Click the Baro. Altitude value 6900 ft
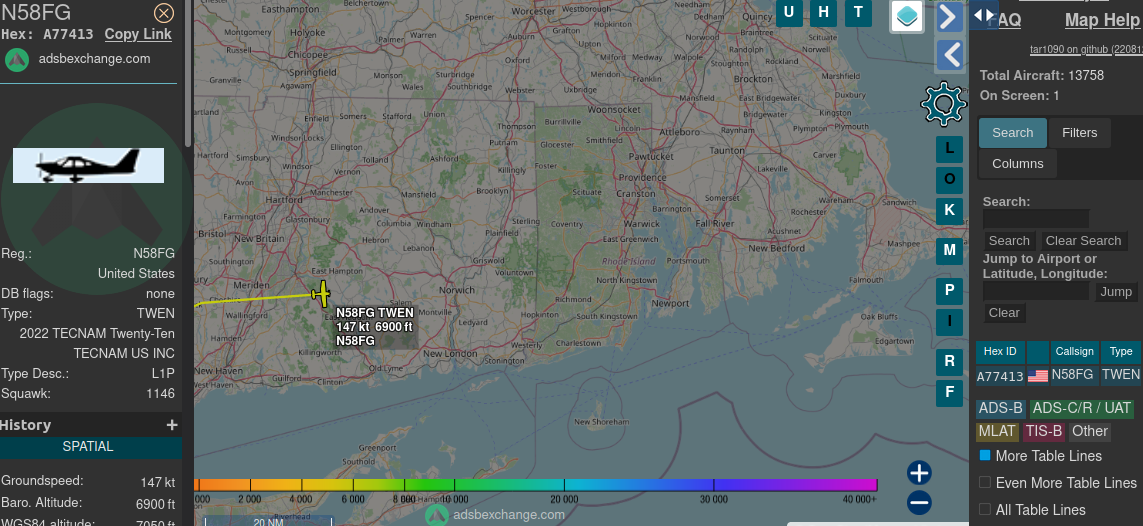Viewport: 1143px width, 526px height. tap(155, 504)
